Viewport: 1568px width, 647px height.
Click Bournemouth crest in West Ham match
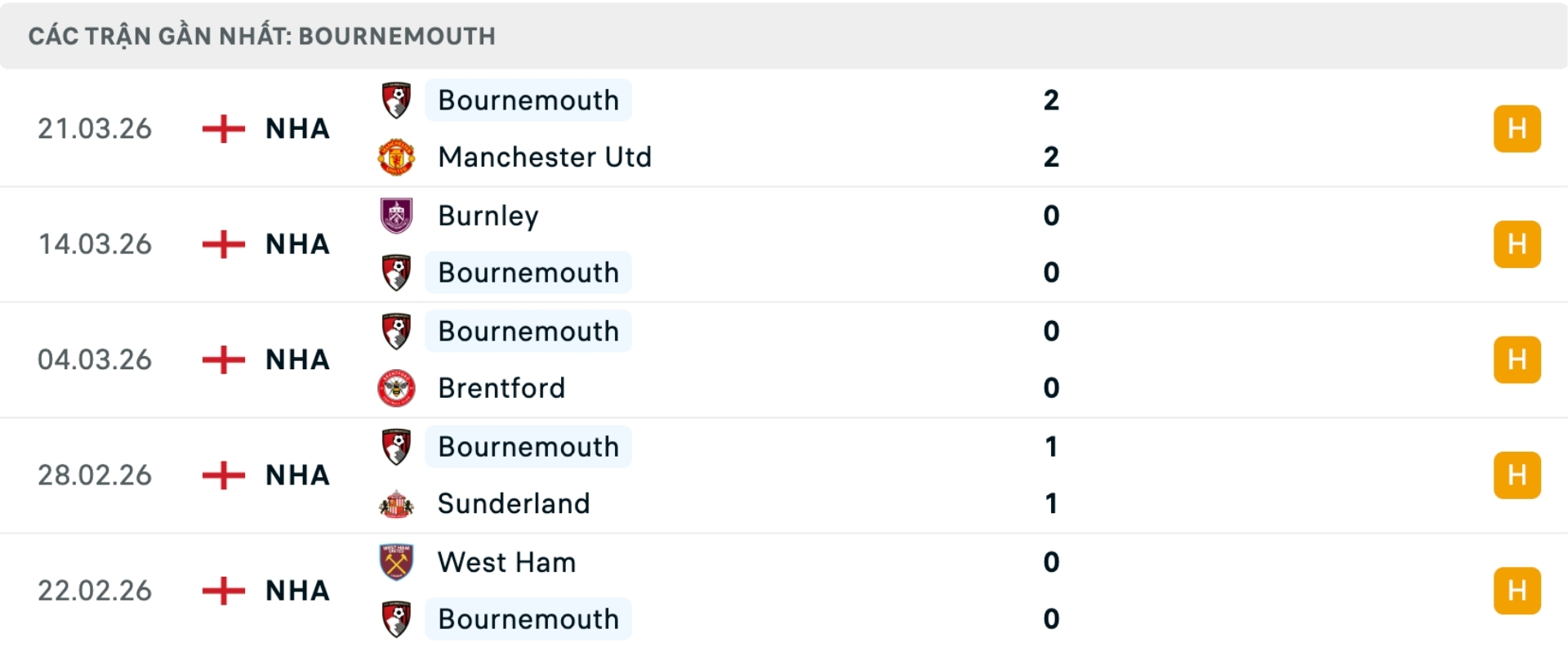pos(396,619)
